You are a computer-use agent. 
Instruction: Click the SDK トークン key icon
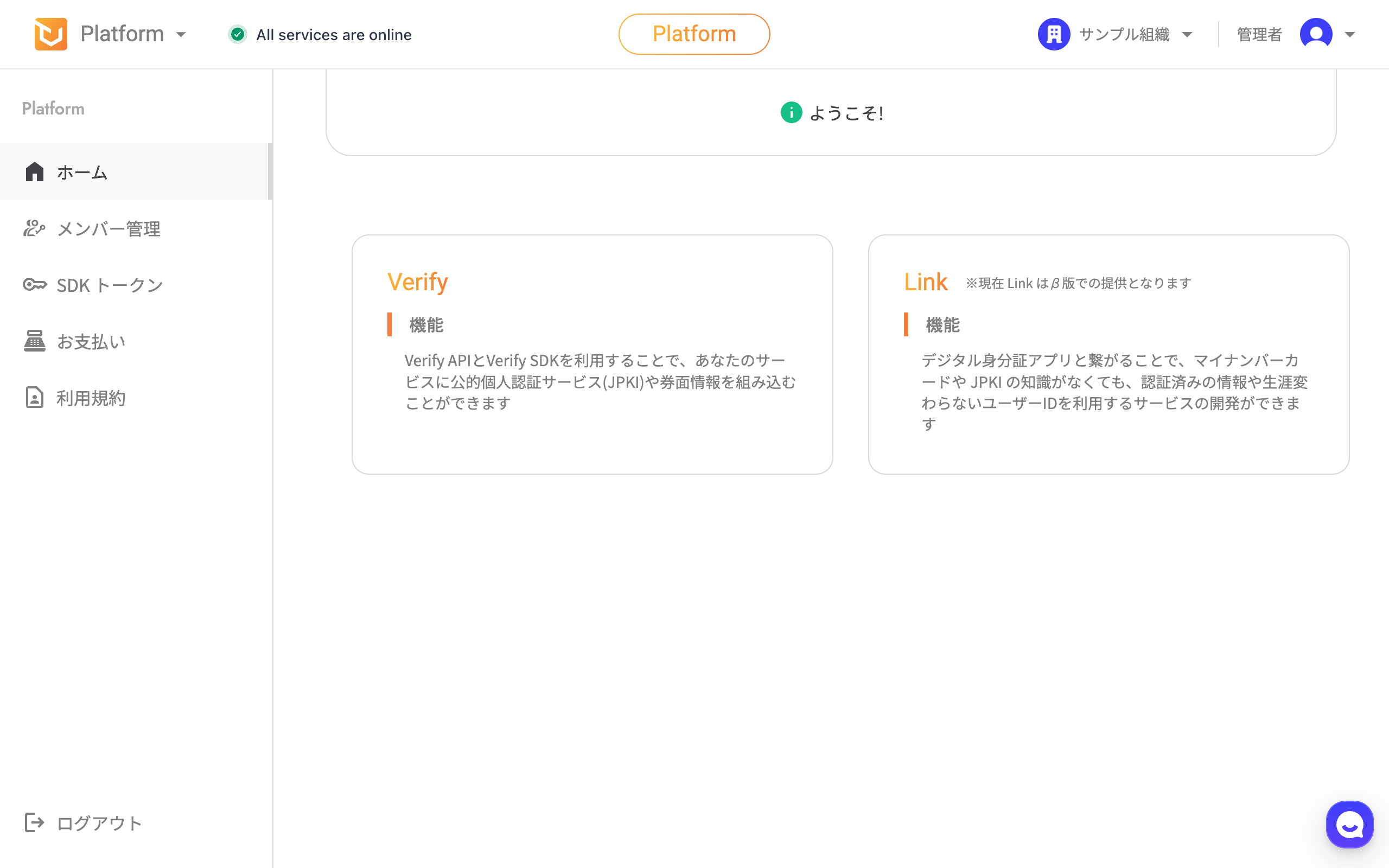34,285
